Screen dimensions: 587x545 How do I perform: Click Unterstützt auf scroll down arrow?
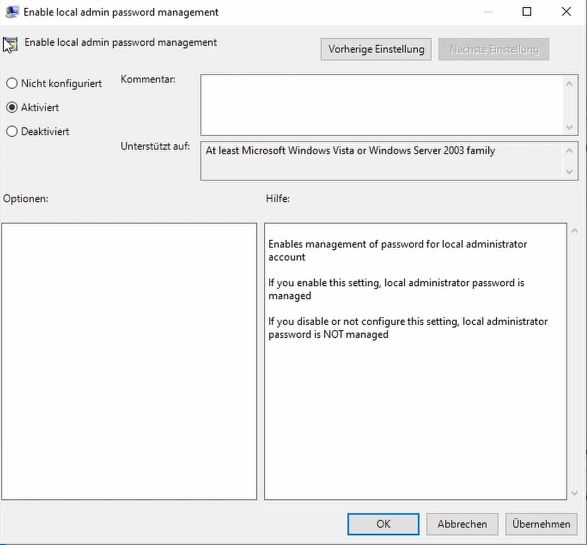pyautogui.click(x=569, y=172)
